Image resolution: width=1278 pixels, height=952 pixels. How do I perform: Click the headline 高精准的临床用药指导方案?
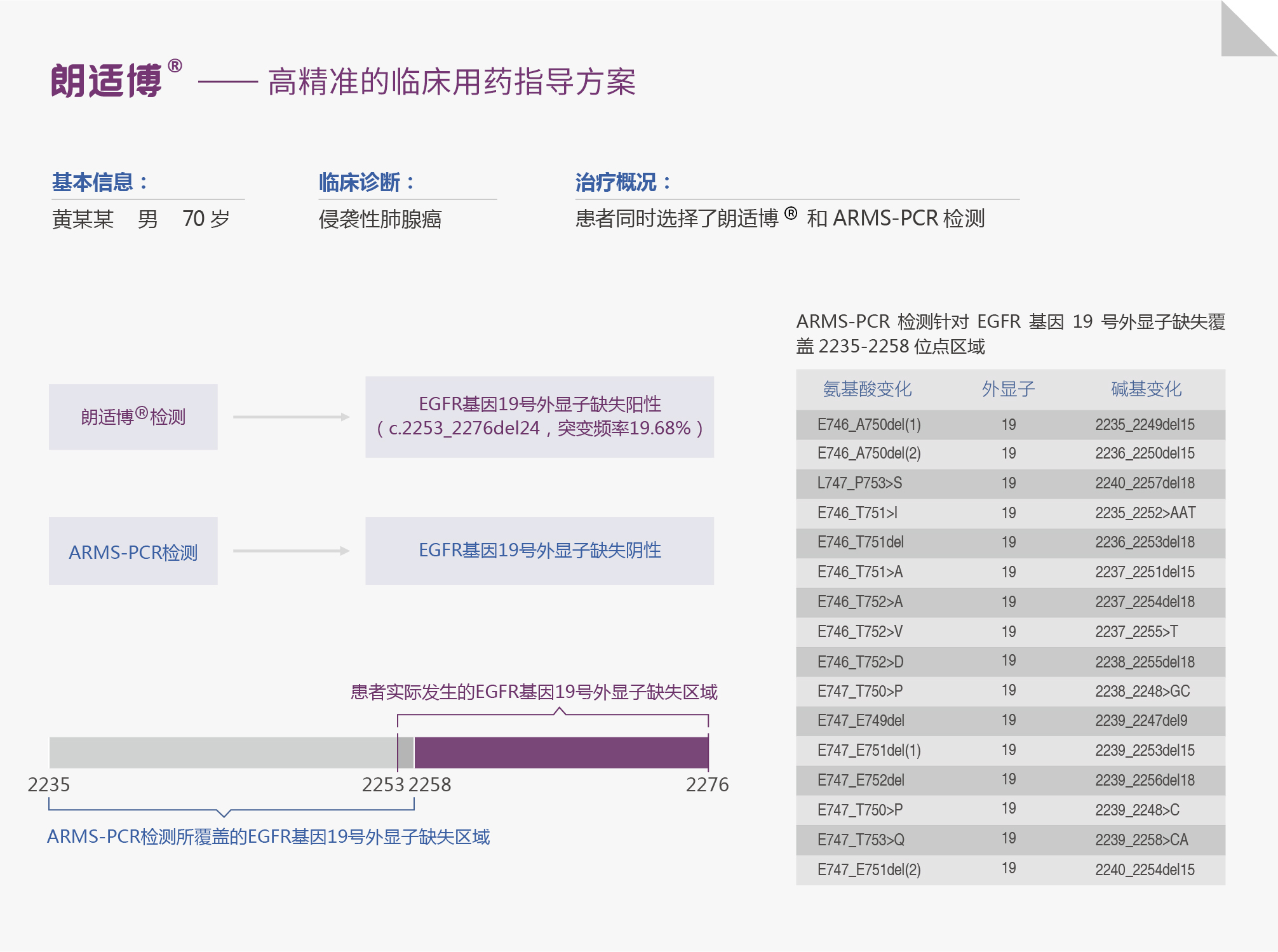[452, 82]
